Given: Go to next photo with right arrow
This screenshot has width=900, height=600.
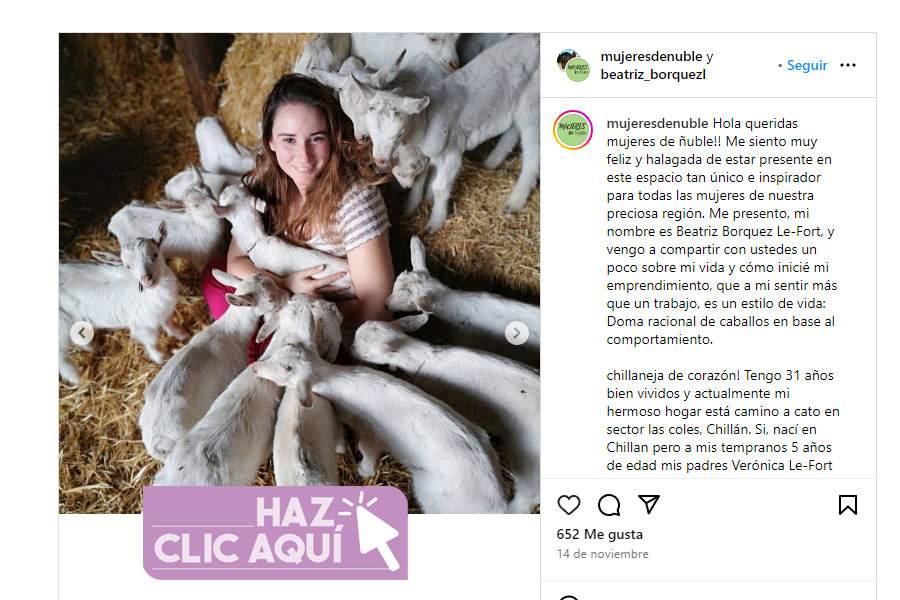Looking at the screenshot, I should point(517,333).
